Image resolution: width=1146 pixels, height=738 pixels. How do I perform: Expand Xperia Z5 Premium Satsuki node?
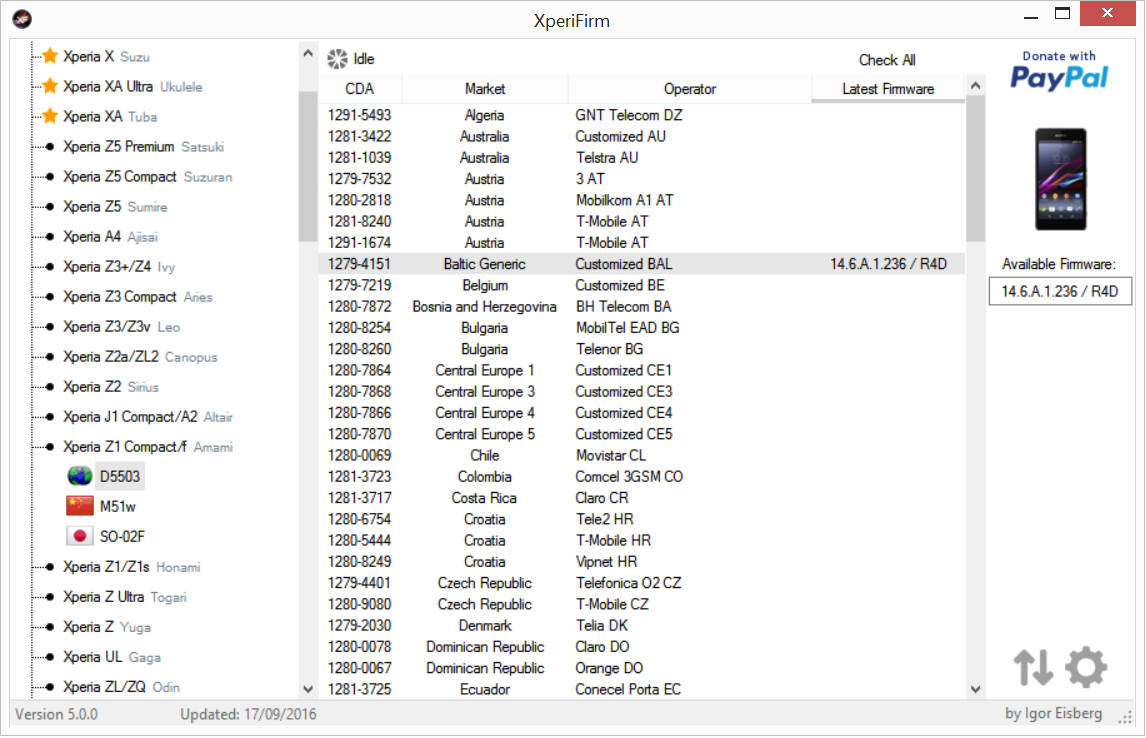point(50,147)
